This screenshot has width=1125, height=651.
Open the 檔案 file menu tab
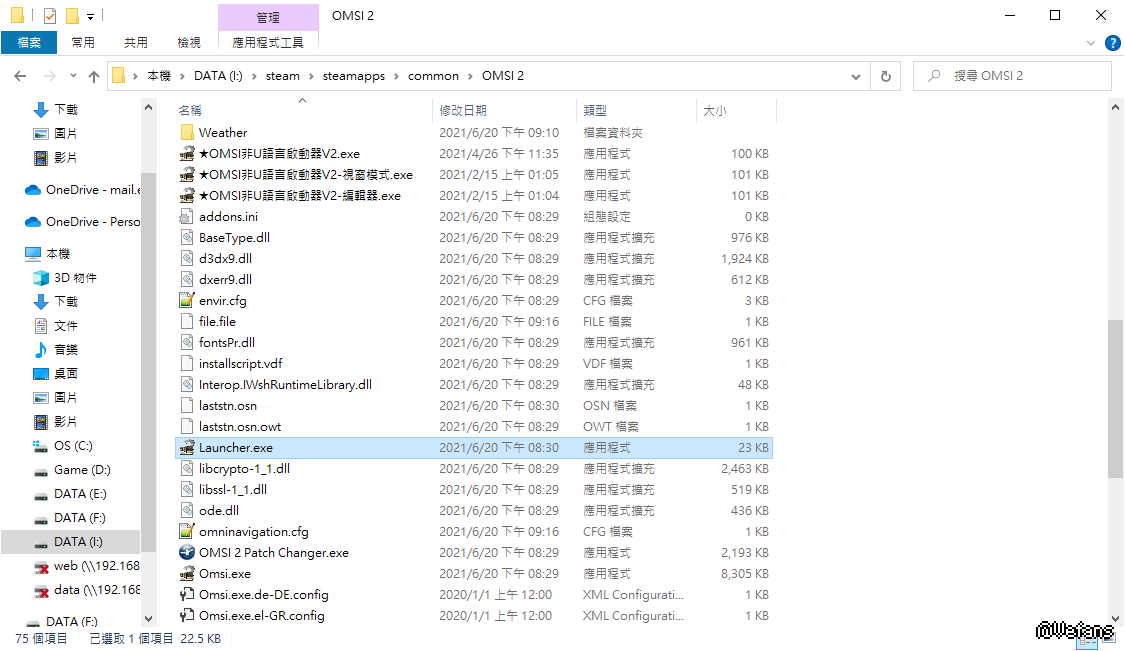(x=29, y=43)
